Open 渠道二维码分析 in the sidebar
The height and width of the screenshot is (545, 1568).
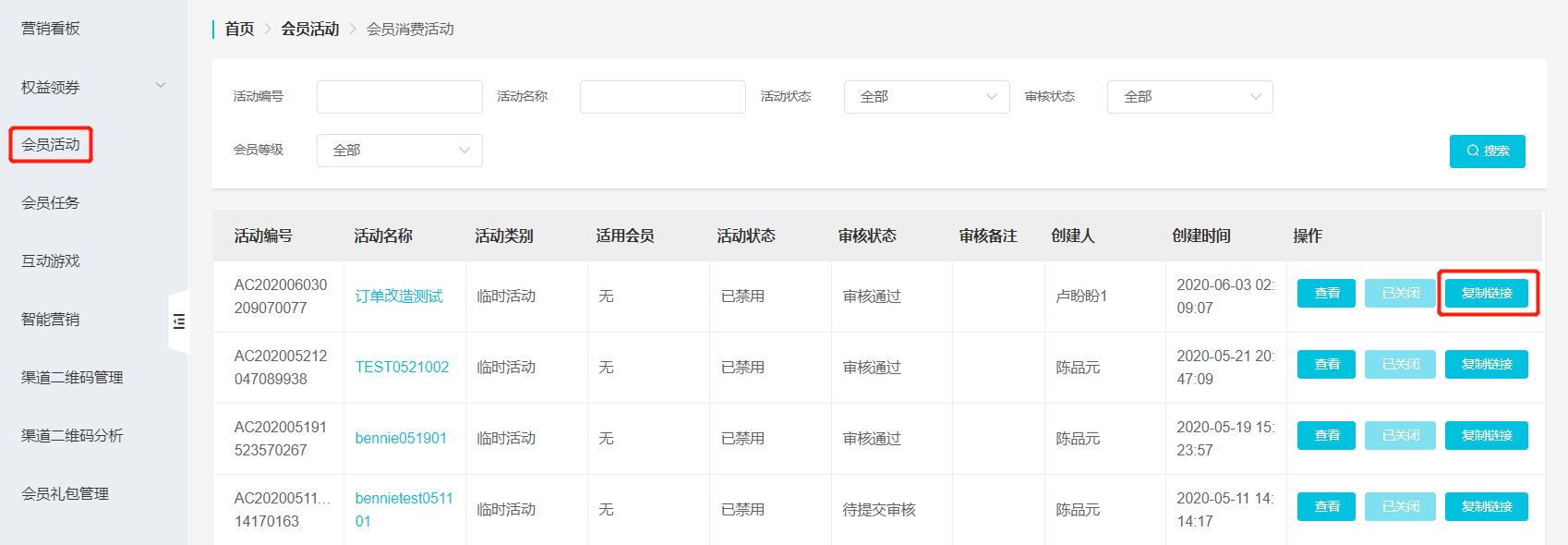72,436
